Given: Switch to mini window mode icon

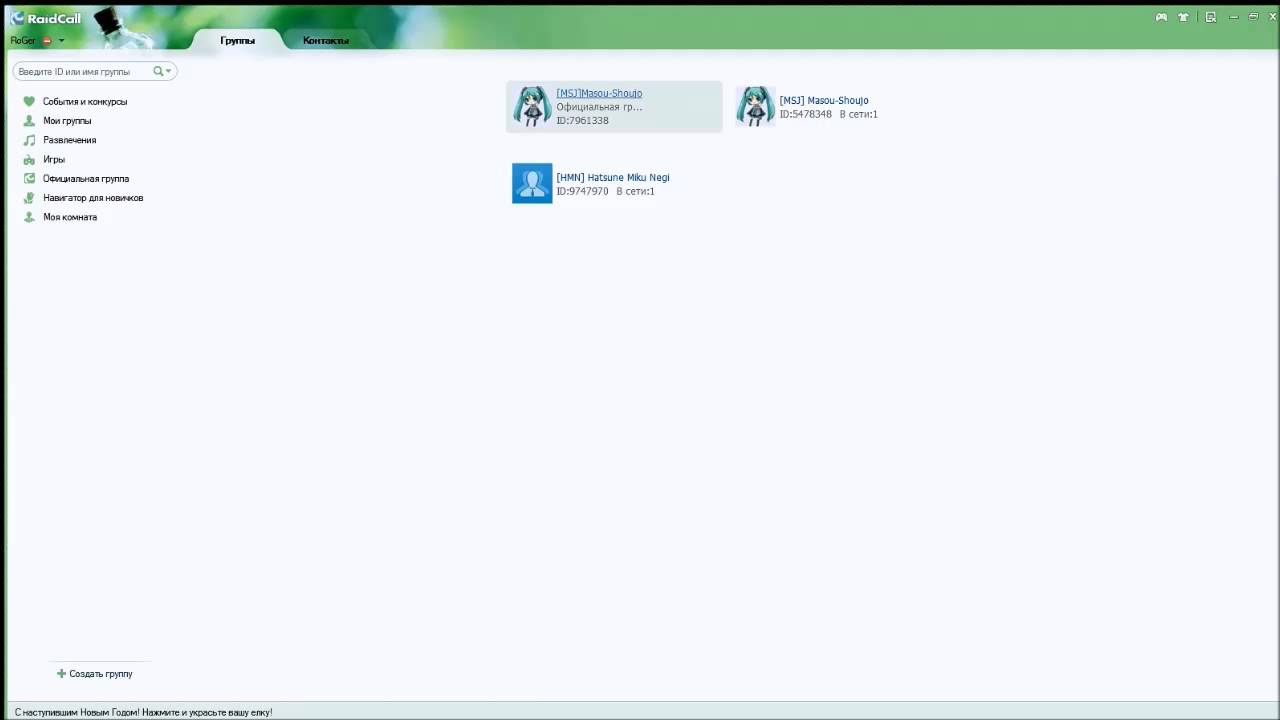Looking at the screenshot, I should pos(1210,17).
